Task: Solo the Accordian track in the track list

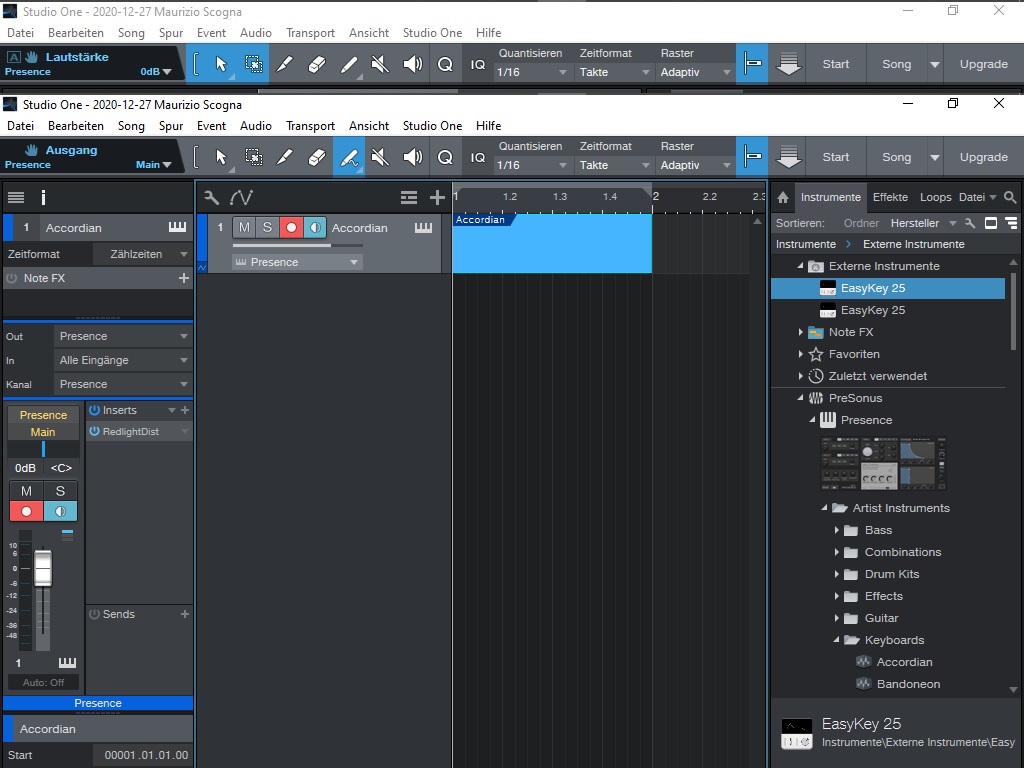Action: coord(267,227)
